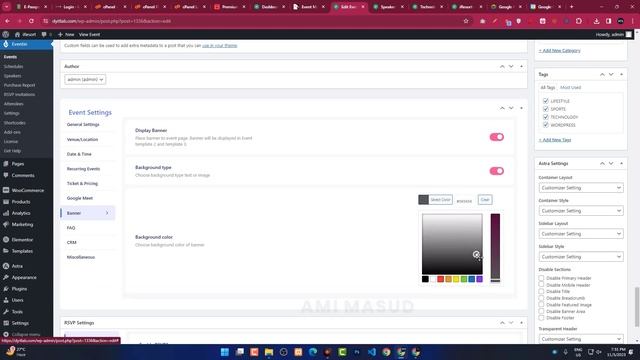The image size is (640, 360).
Task: Open Schedules submenu item
Action: click(13, 66)
